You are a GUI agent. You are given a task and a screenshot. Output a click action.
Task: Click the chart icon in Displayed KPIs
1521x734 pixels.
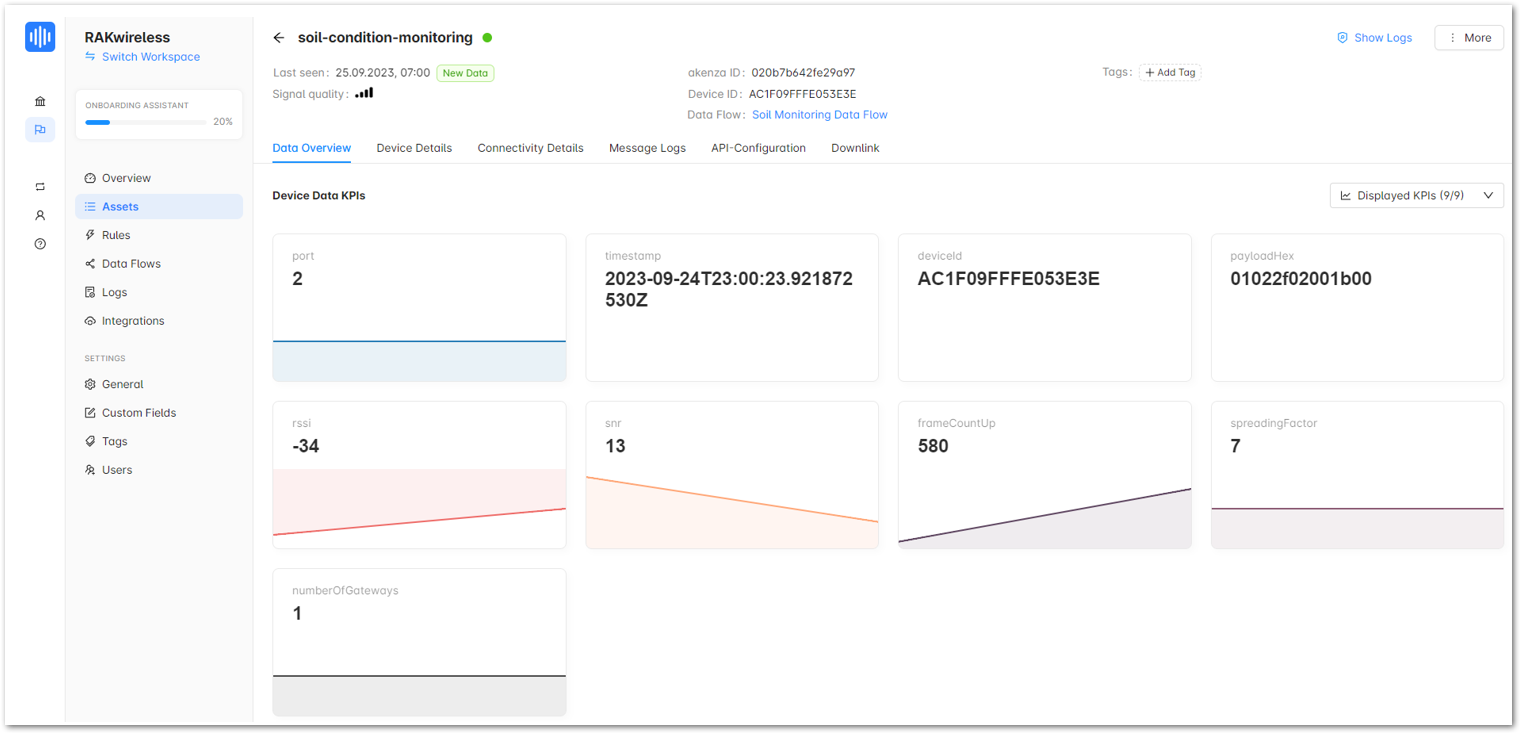point(1346,196)
